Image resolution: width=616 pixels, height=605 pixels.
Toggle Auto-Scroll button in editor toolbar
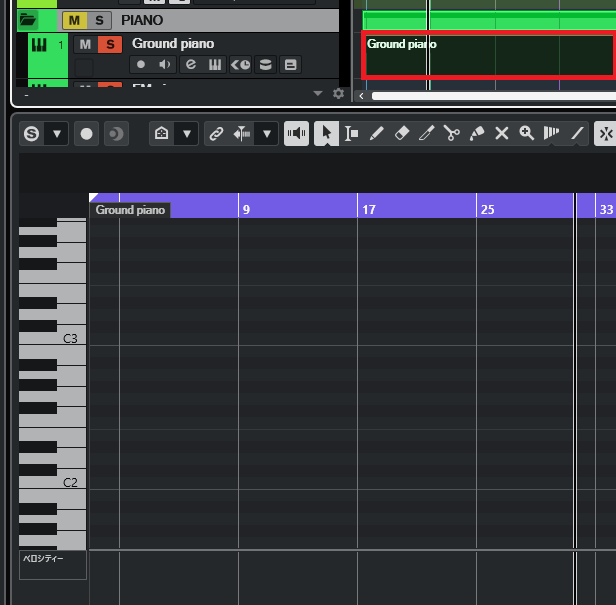[x=242, y=134]
